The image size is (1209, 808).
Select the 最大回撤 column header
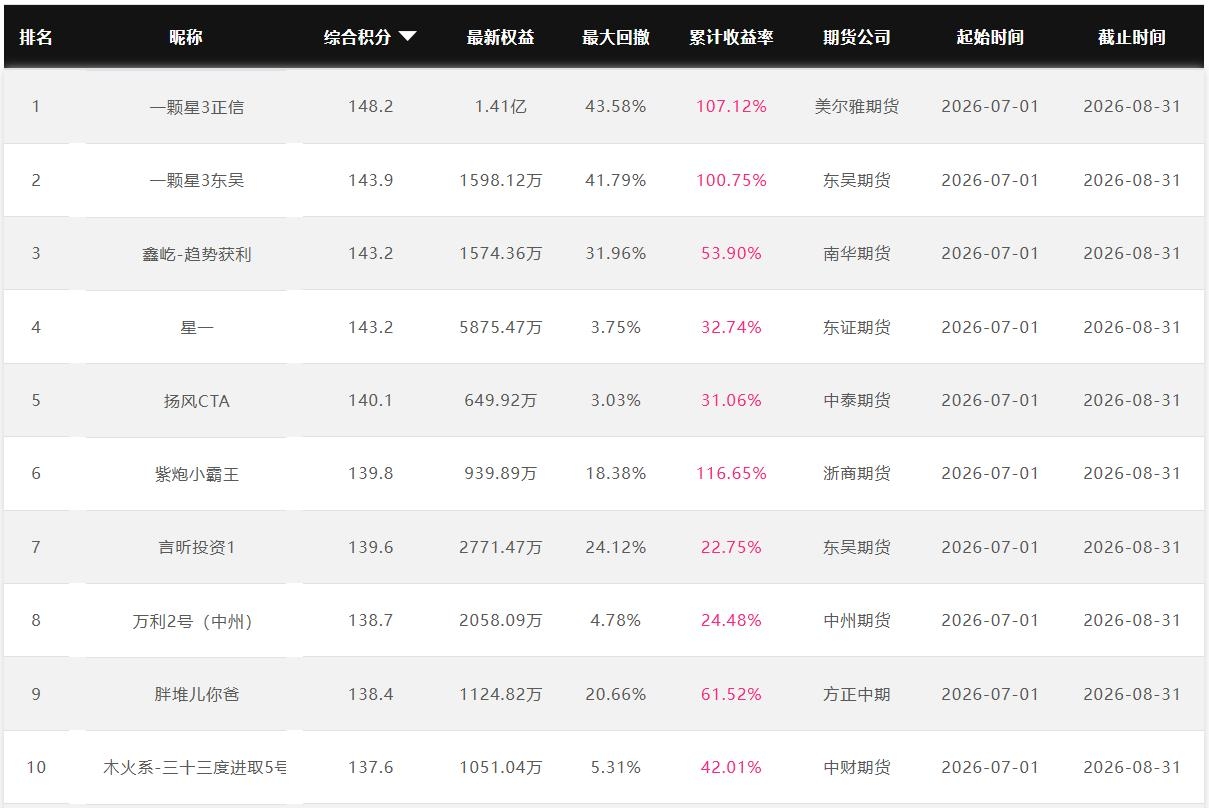click(616, 37)
